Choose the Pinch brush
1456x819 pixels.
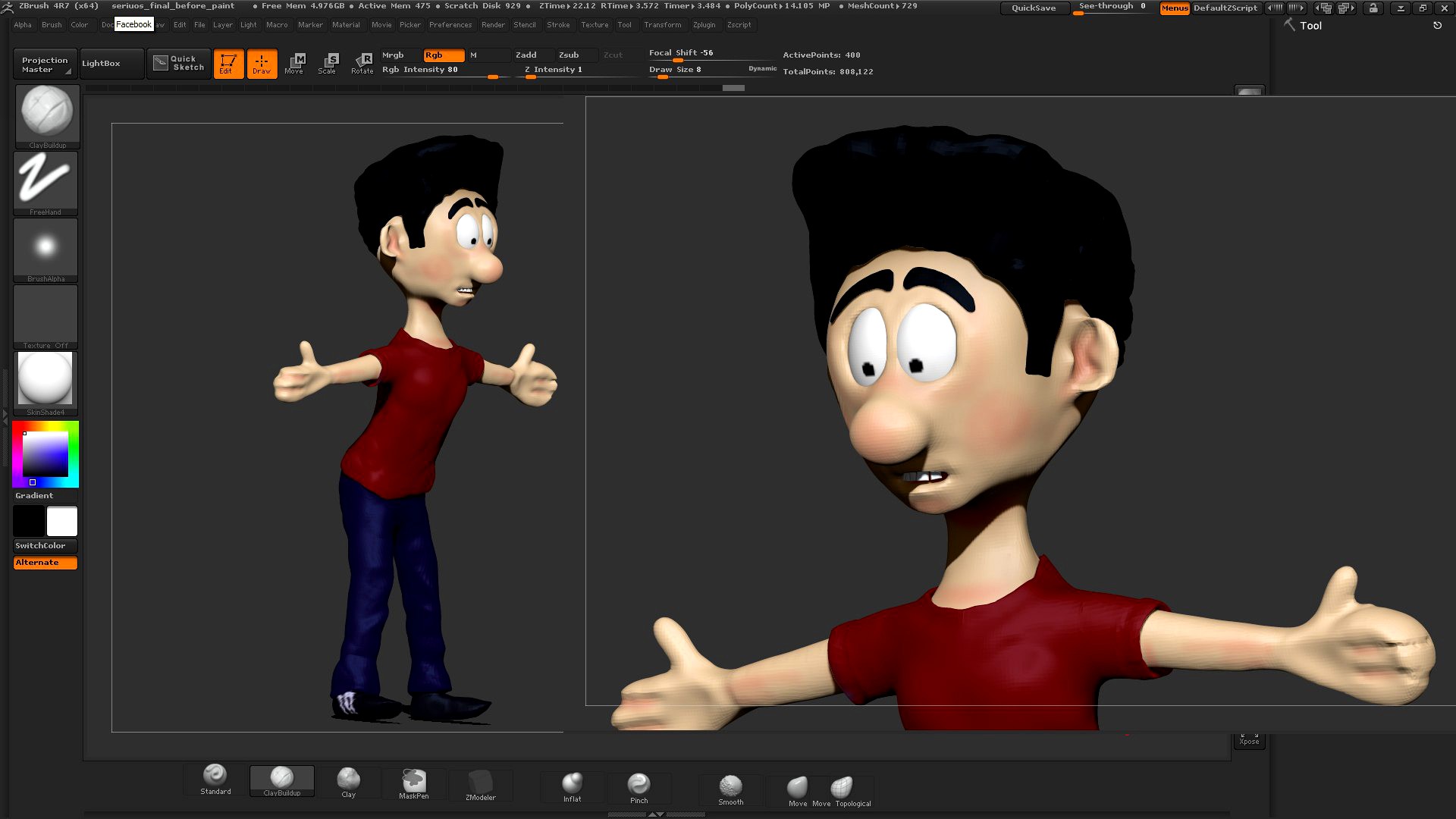pos(639,788)
